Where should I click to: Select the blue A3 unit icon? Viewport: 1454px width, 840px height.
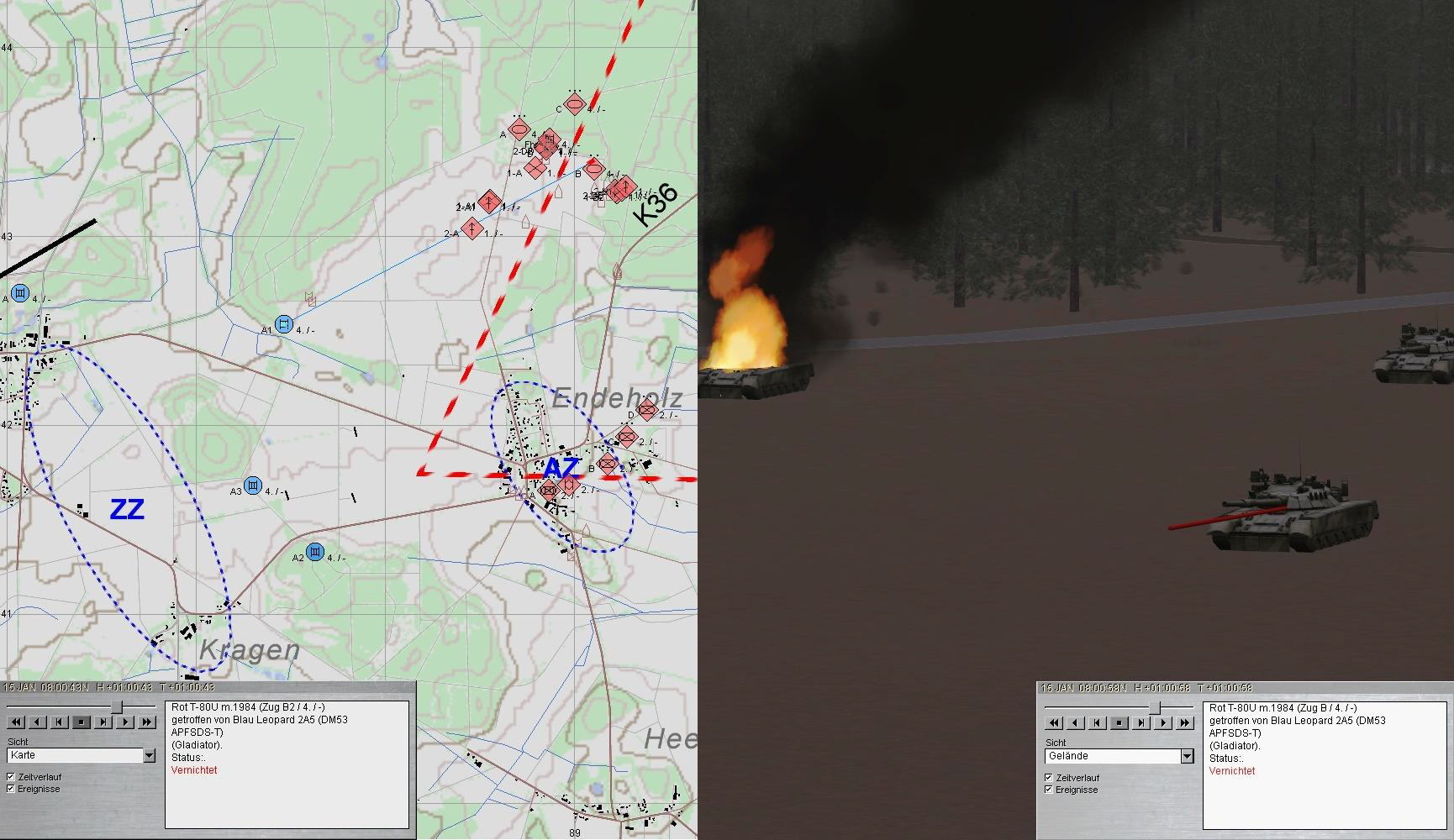tap(253, 487)
